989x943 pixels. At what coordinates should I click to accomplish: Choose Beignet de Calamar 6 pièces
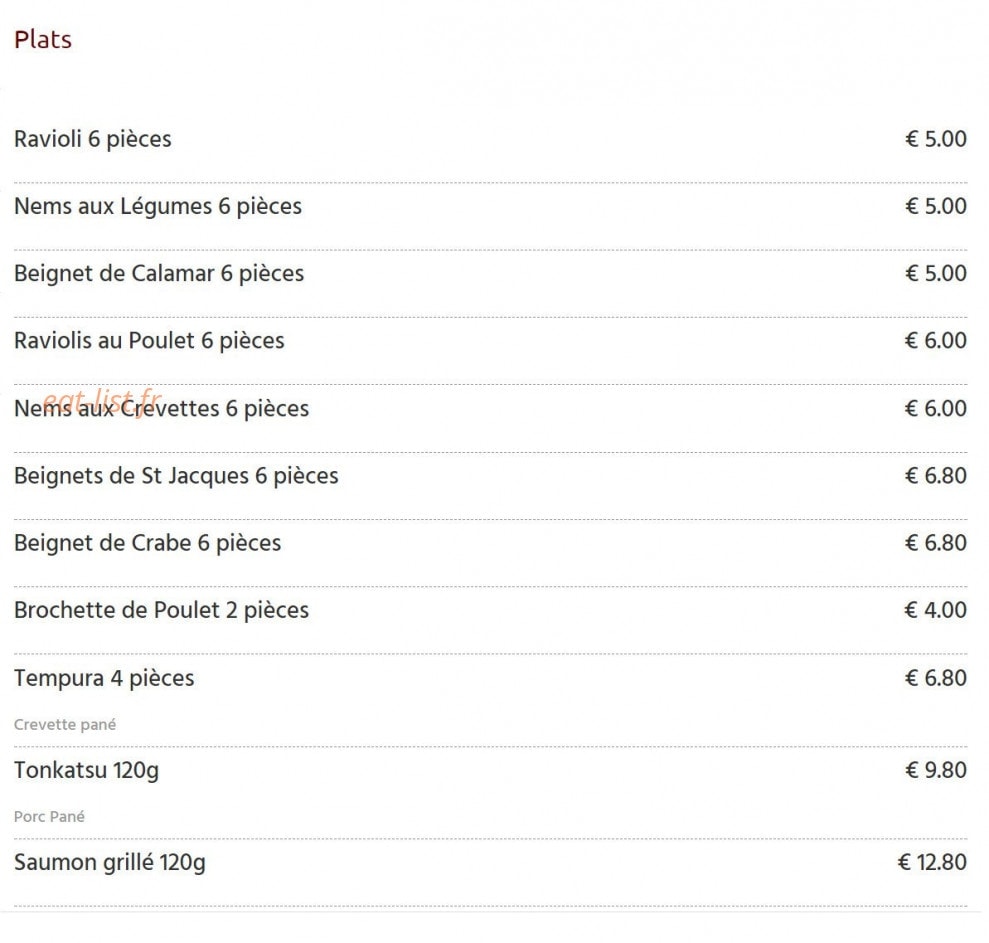(159, 274)
